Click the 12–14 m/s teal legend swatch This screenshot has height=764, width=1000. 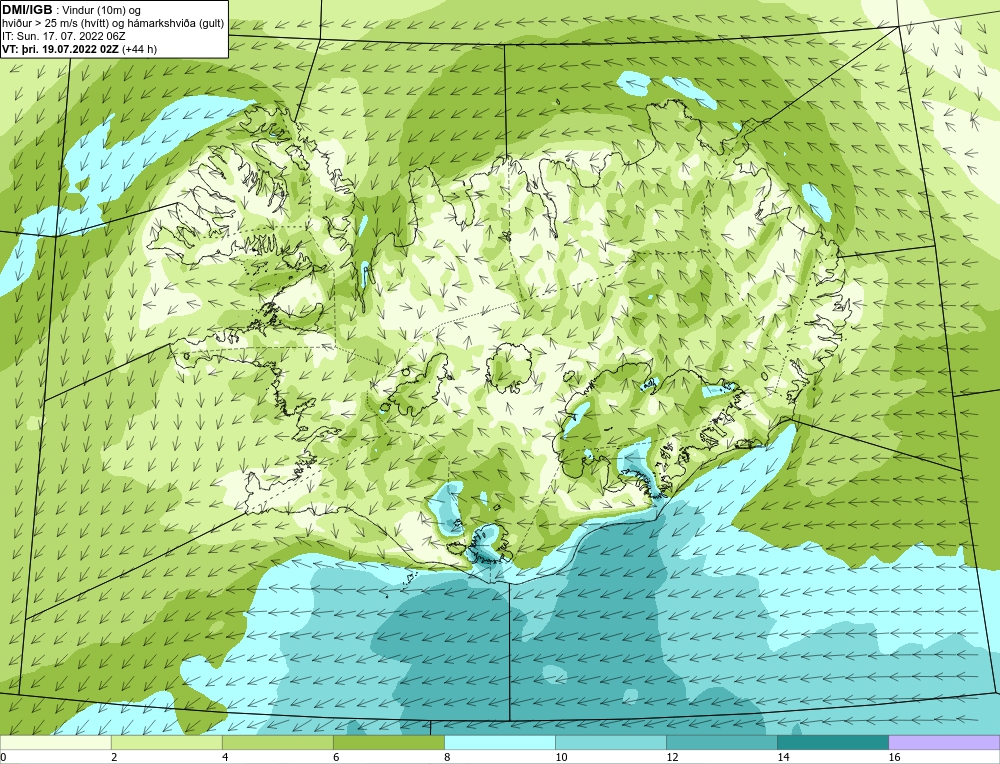(721, 742)
